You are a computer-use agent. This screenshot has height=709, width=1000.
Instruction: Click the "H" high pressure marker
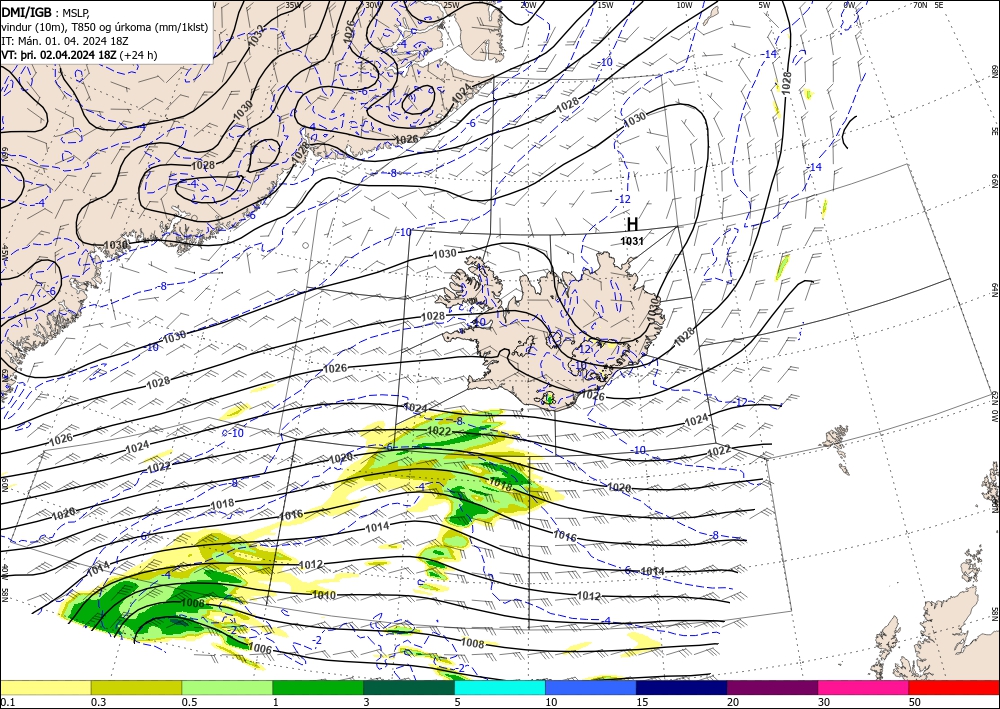pos(632,224)
